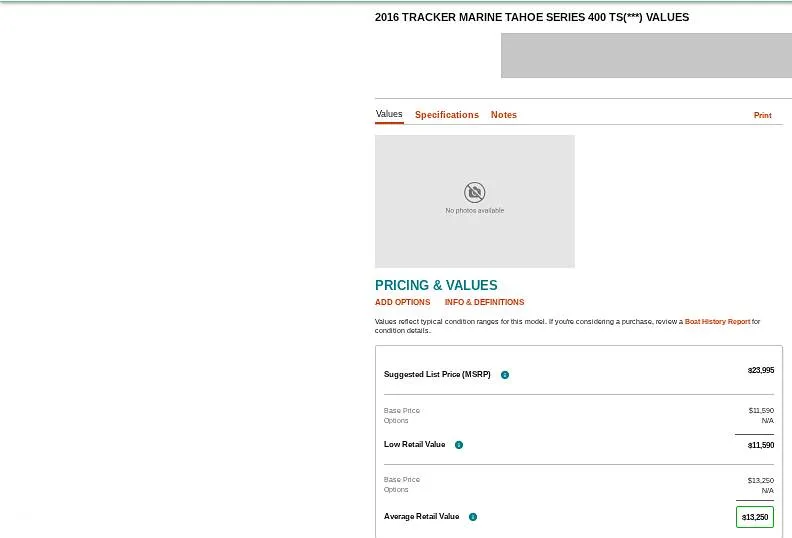Follow the Boat History Report link
Viewport: 792px width, 538px height.
click(717, 322)
